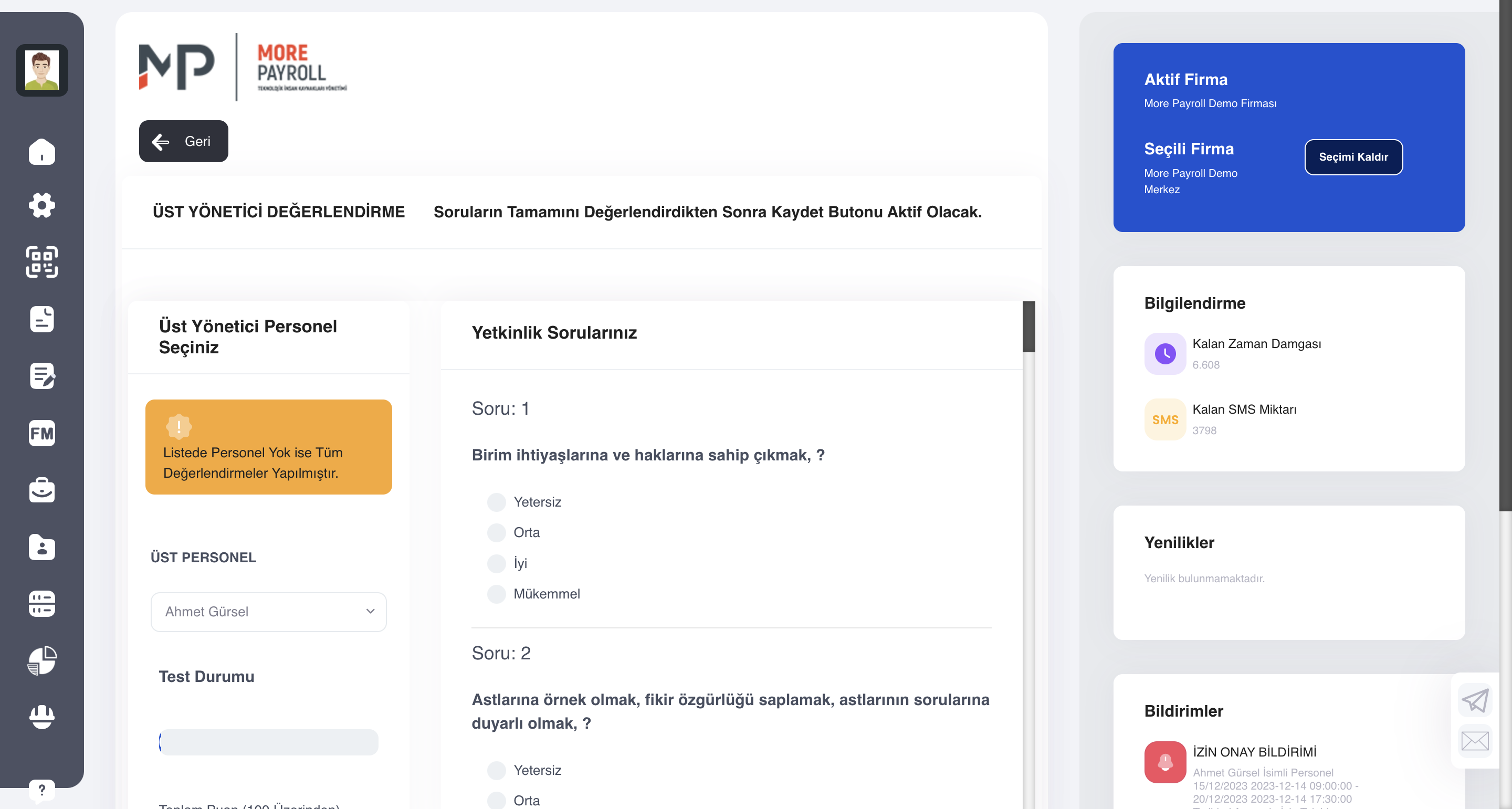Viewport: 1512px width, 809px height.
Task: Click the FM sidebar icon
Action: coord(41,433)
